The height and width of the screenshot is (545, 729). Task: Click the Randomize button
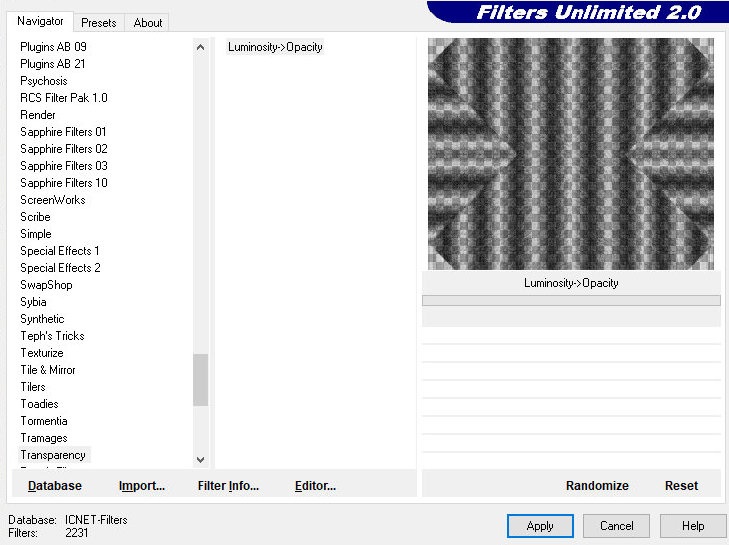point(597,486)
